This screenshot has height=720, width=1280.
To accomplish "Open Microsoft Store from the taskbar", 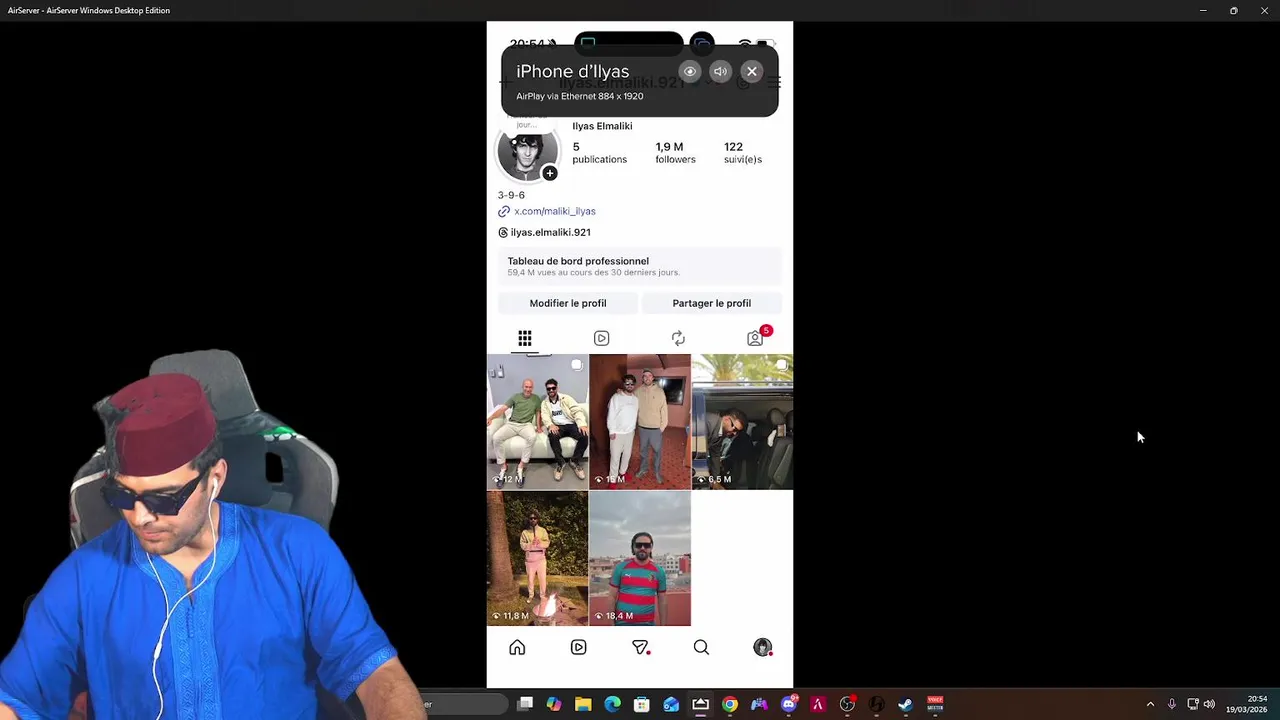I will point(642,704).
